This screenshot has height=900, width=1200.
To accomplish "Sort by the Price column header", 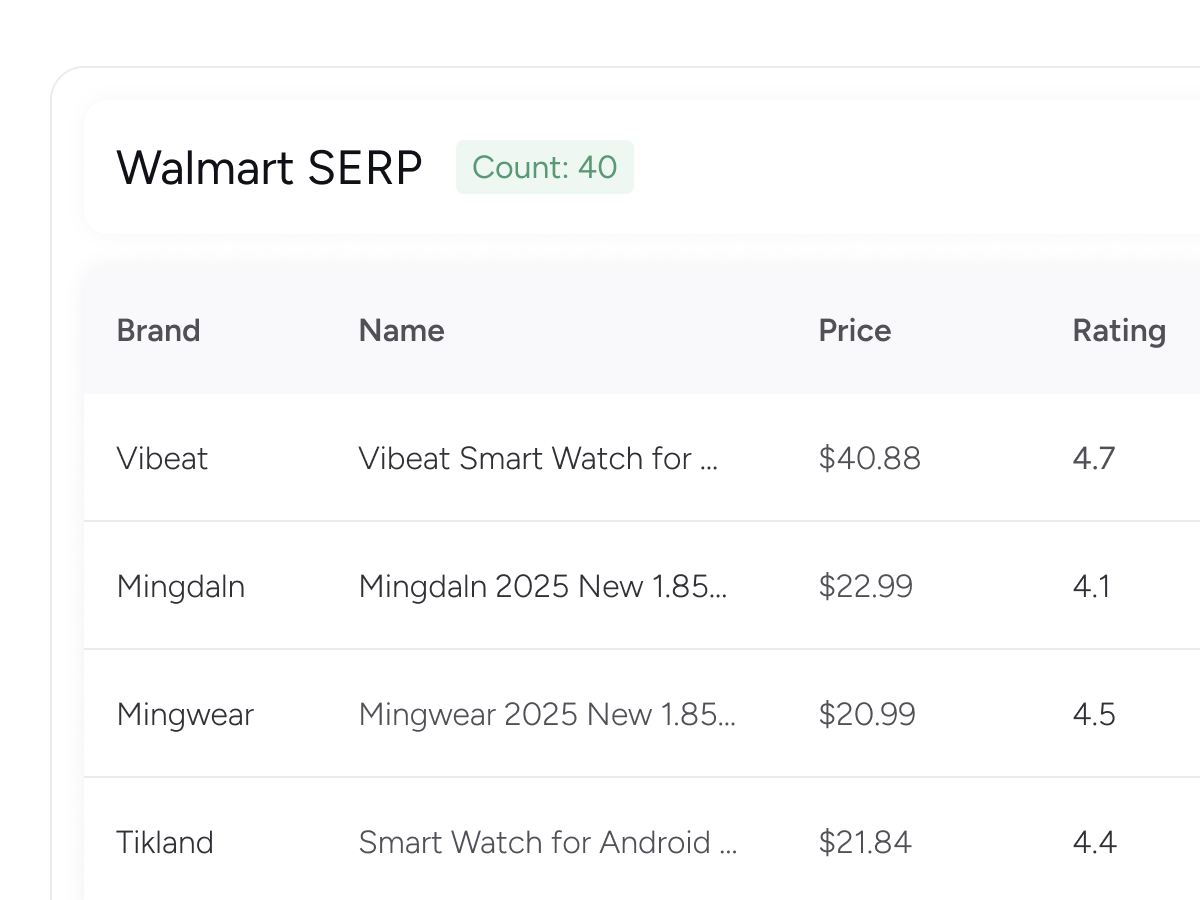I will click(x=854, y=331).
